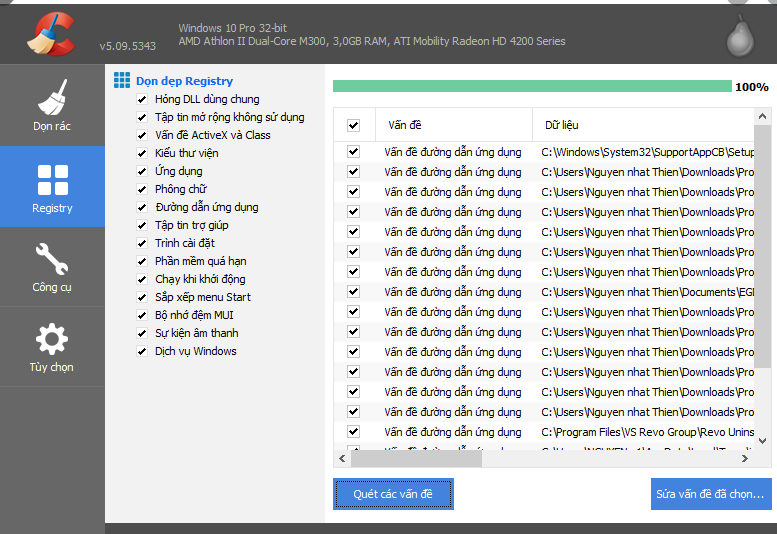Viewport: 777px width, 534px height.
Task: Open the Dọn rác cleaner section
Action: click(x=52, y=105)
